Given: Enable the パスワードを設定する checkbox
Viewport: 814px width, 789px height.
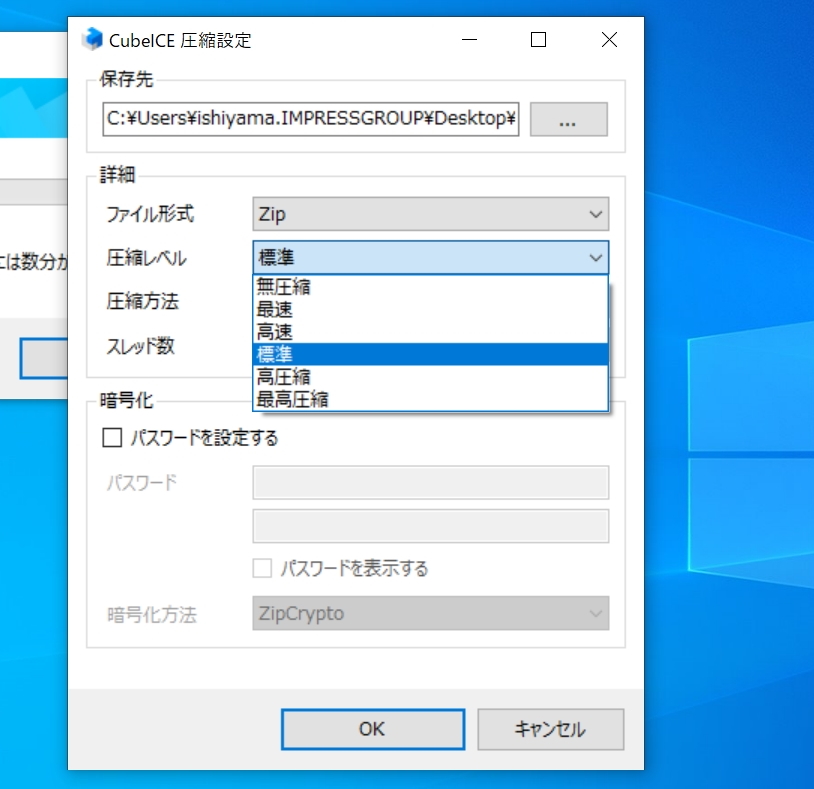Looking at the screenshot, I should [112, 437].
